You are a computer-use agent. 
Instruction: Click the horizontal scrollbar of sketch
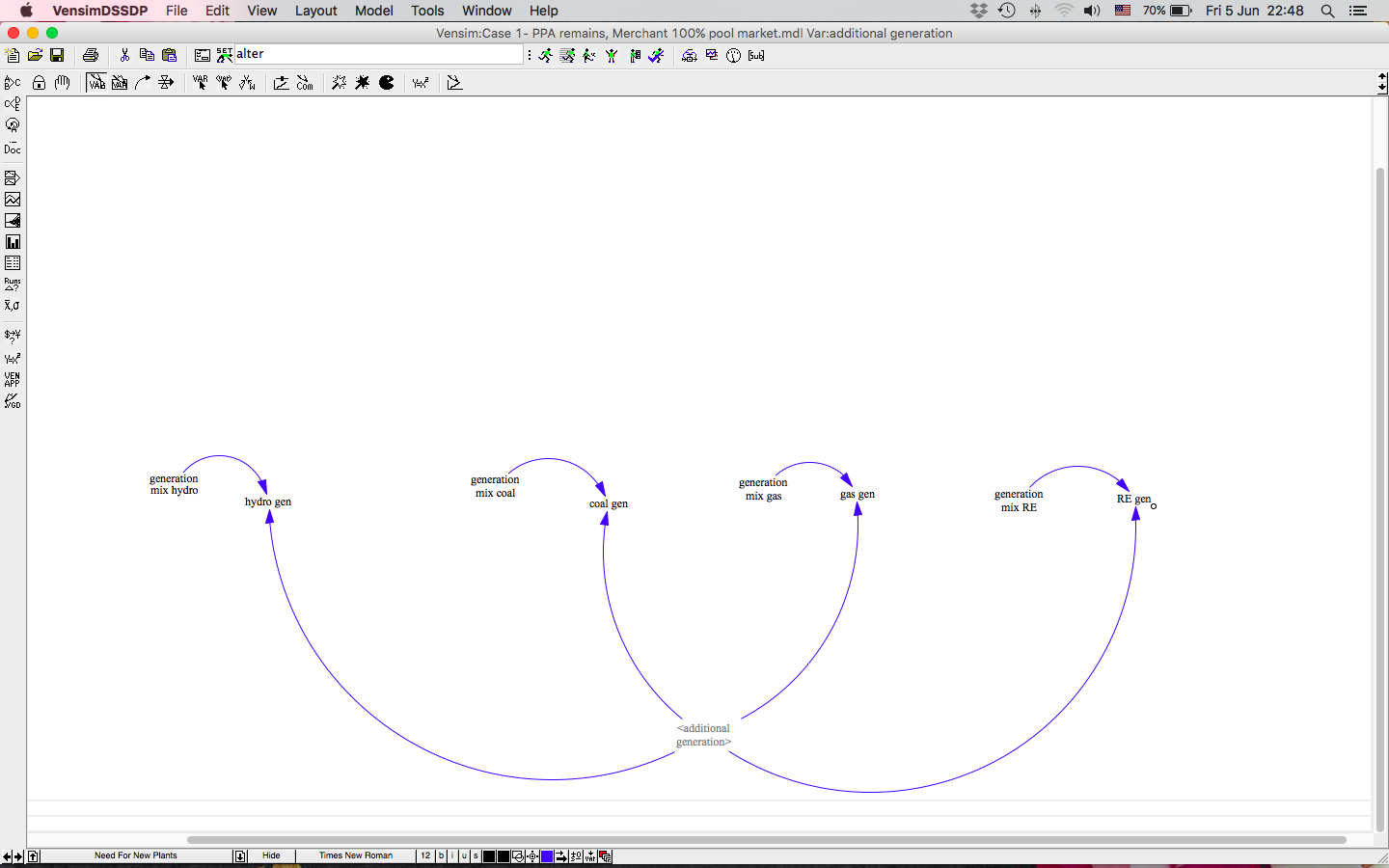[767, 840]
